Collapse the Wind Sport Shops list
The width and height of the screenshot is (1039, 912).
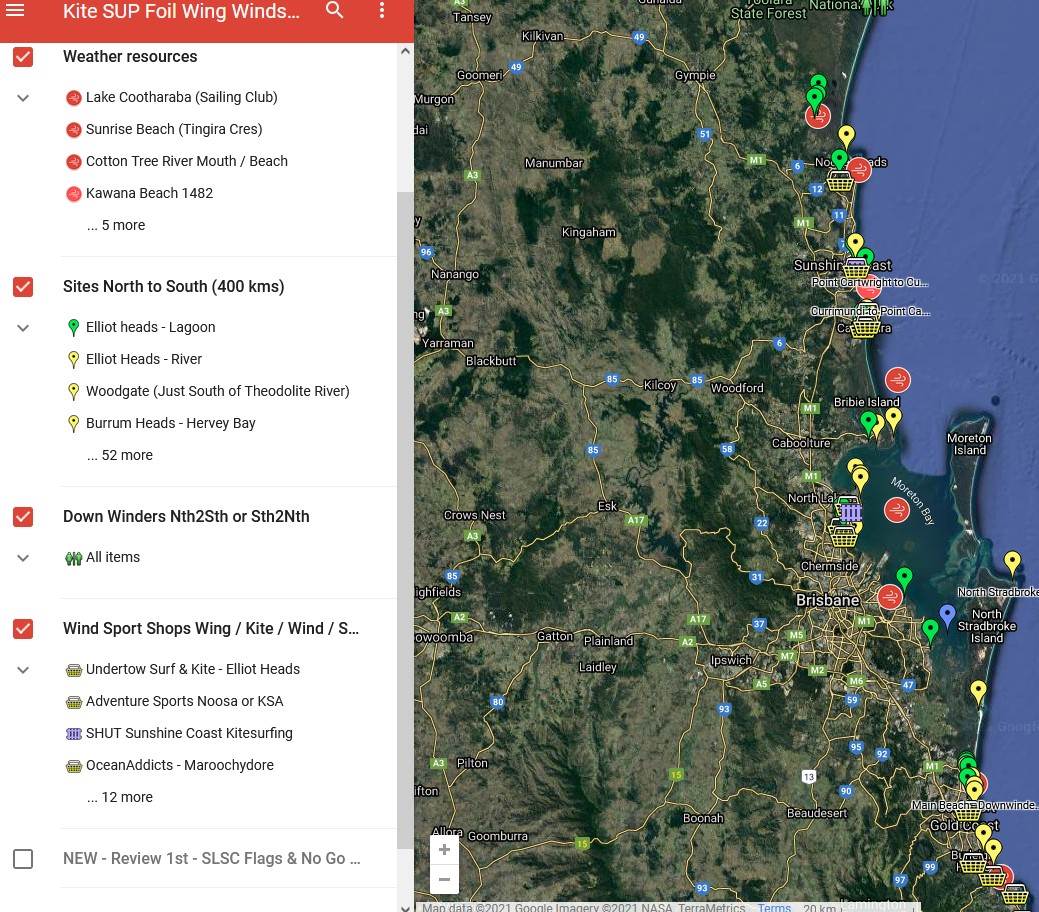[x=23, y=670]
